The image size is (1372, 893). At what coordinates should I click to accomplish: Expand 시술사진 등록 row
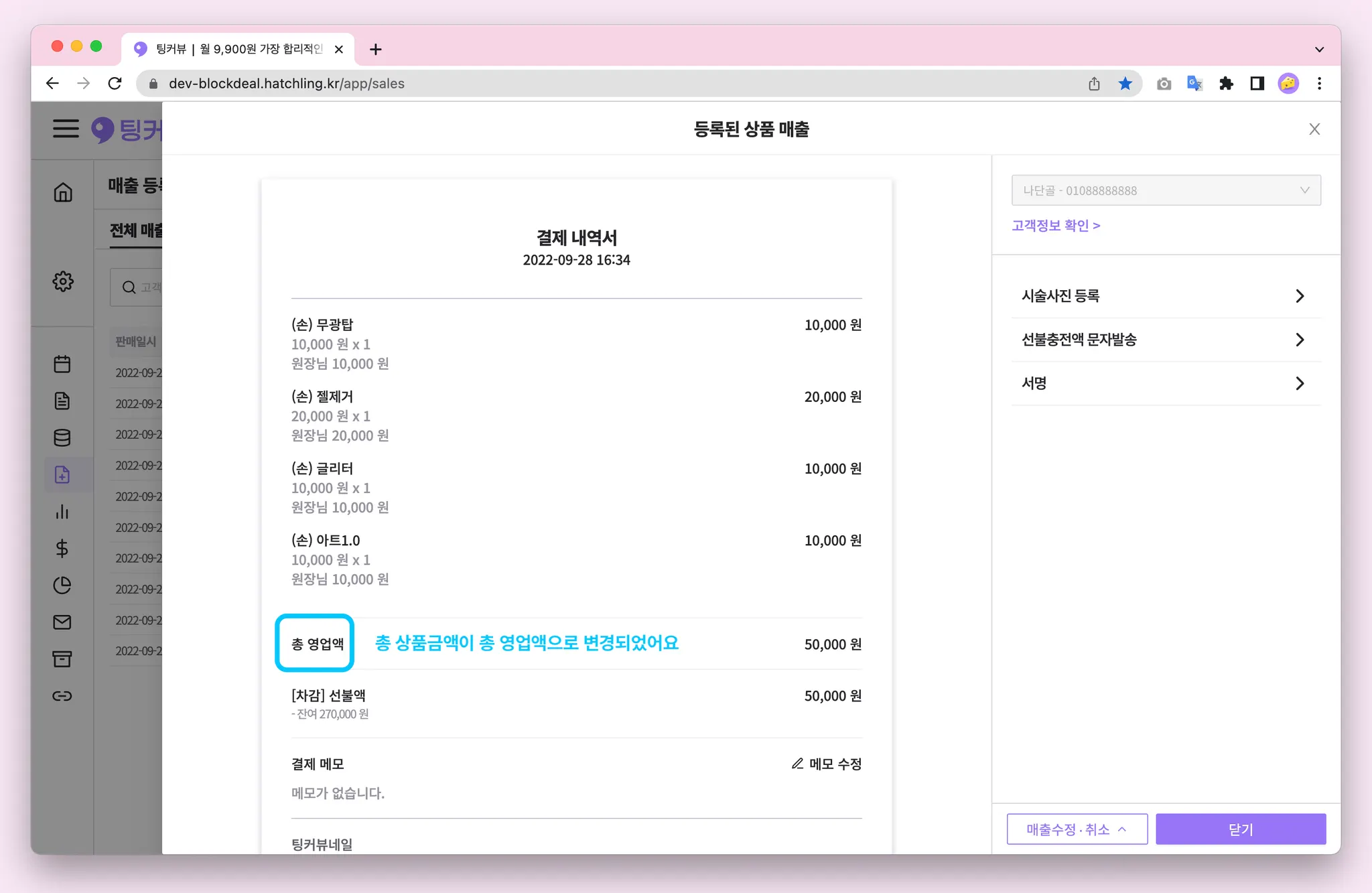1166,296
